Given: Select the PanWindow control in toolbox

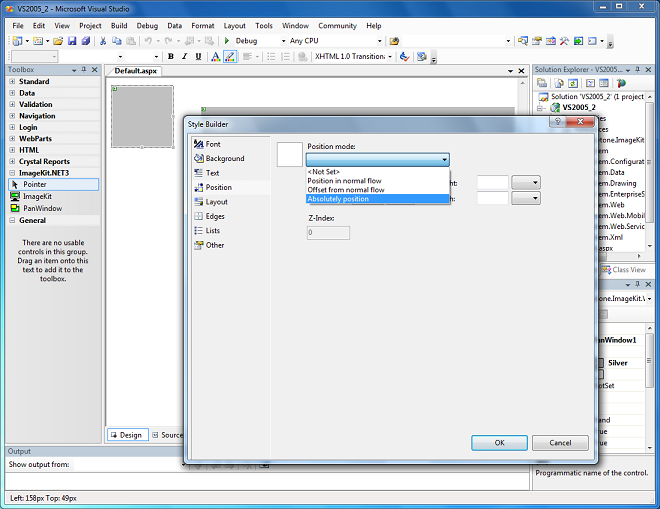Looking at the screenshot, I should coord(53,208).
